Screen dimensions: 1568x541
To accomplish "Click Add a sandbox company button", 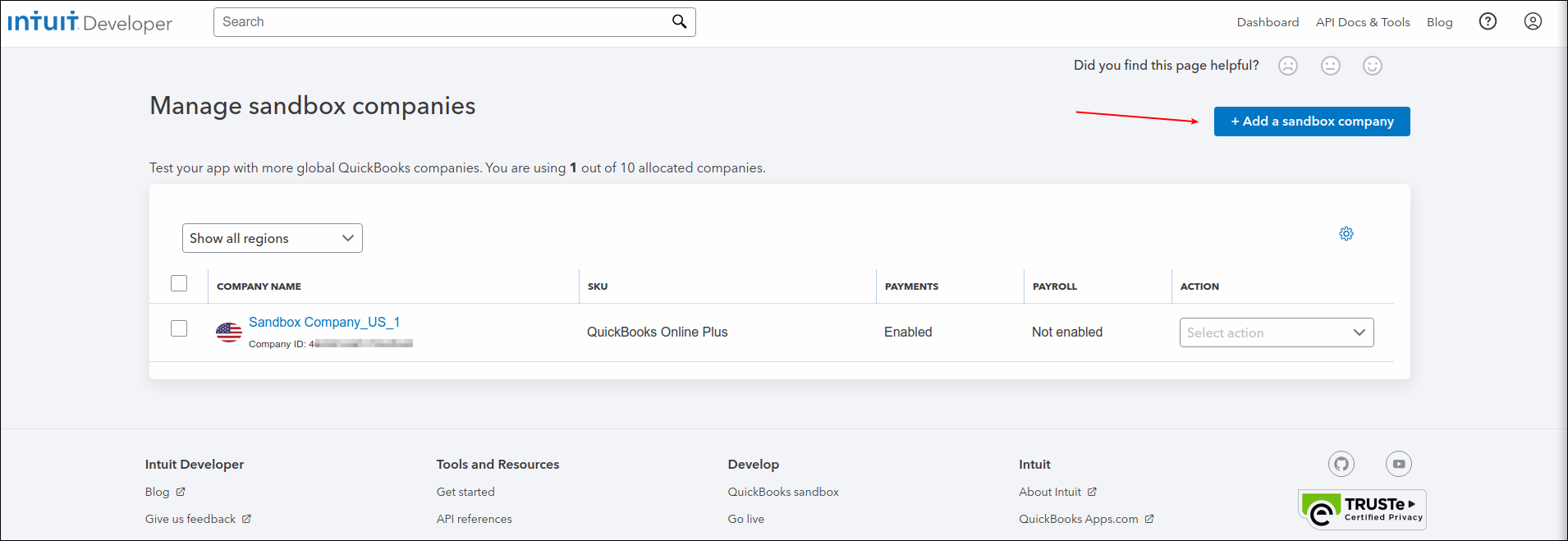I will tap(1312, 121).
